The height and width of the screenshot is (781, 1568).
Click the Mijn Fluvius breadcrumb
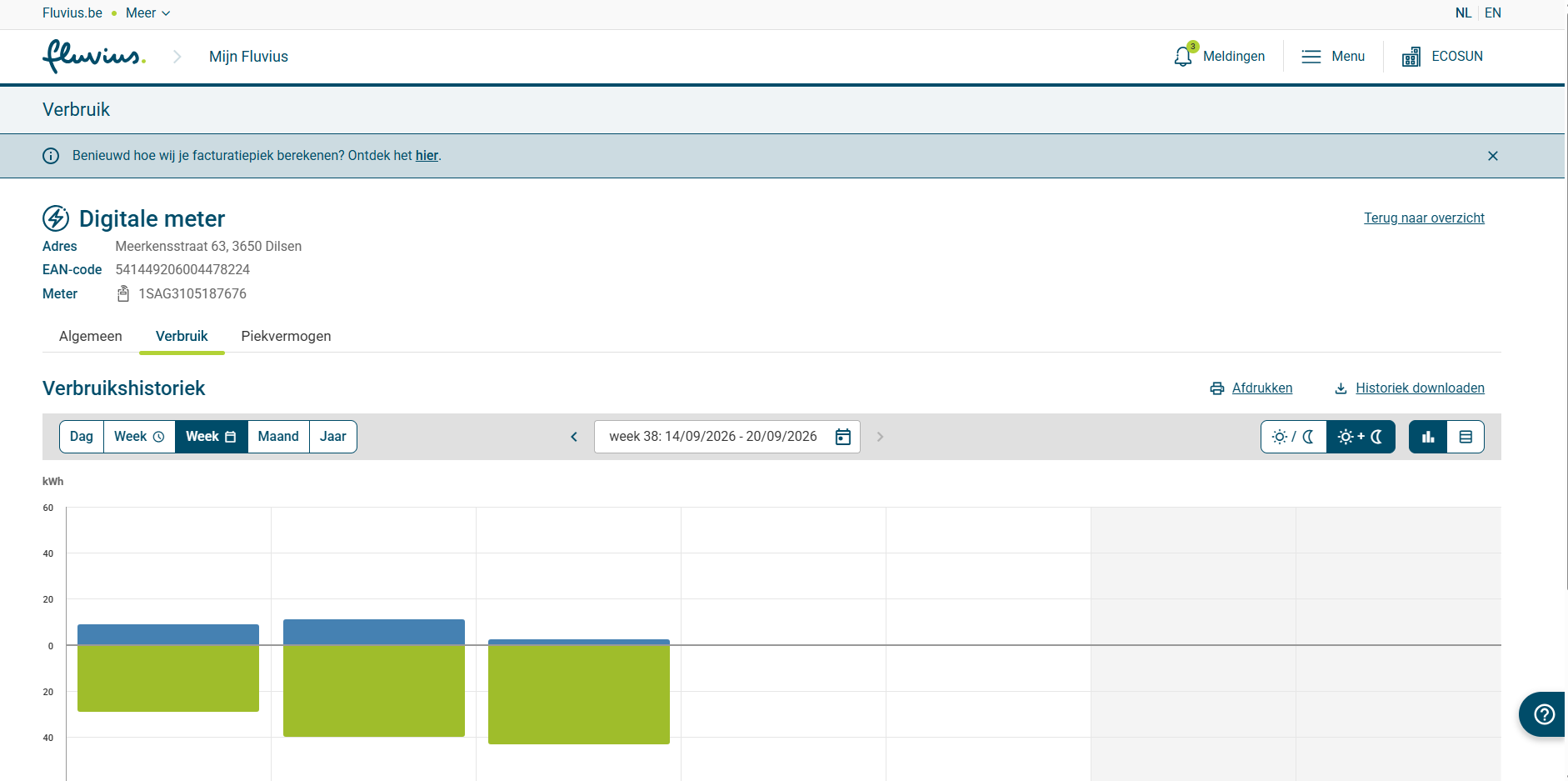pyautogui.click(x=248, y=57)
